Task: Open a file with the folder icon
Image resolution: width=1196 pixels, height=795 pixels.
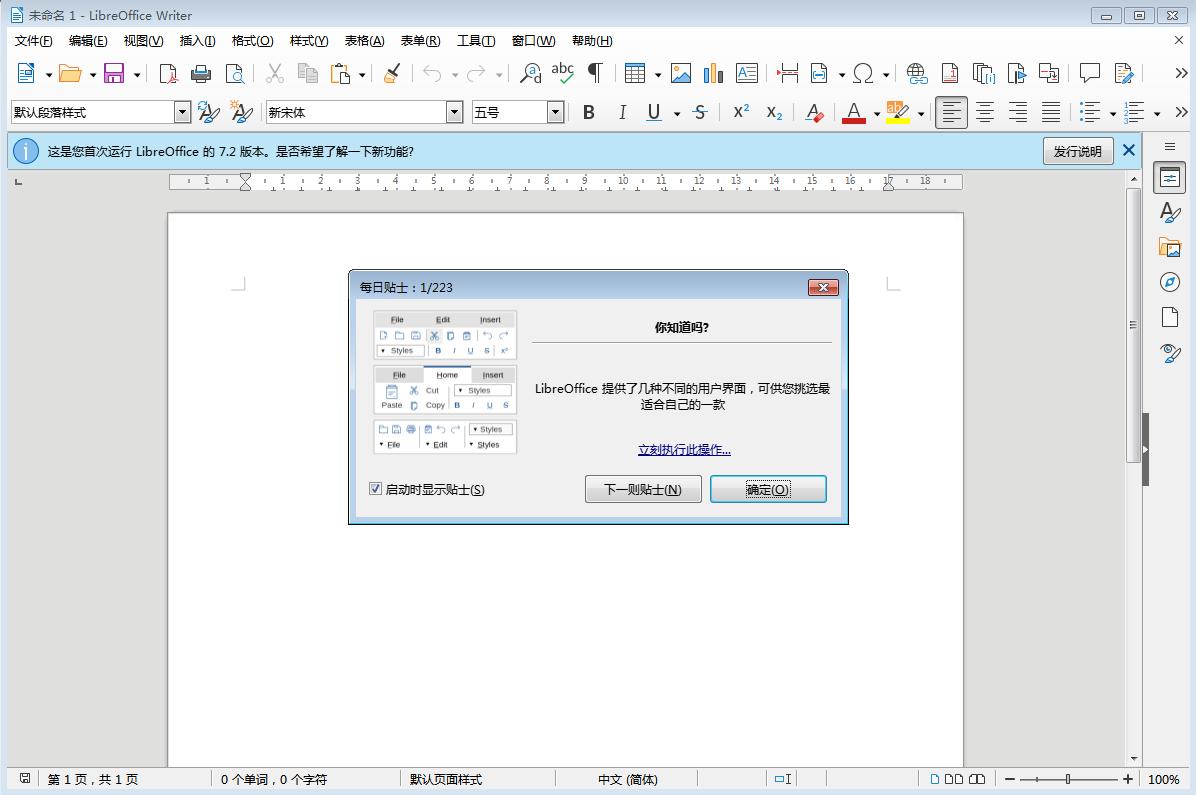Action: pyautogui.click(x=69, y=73)
